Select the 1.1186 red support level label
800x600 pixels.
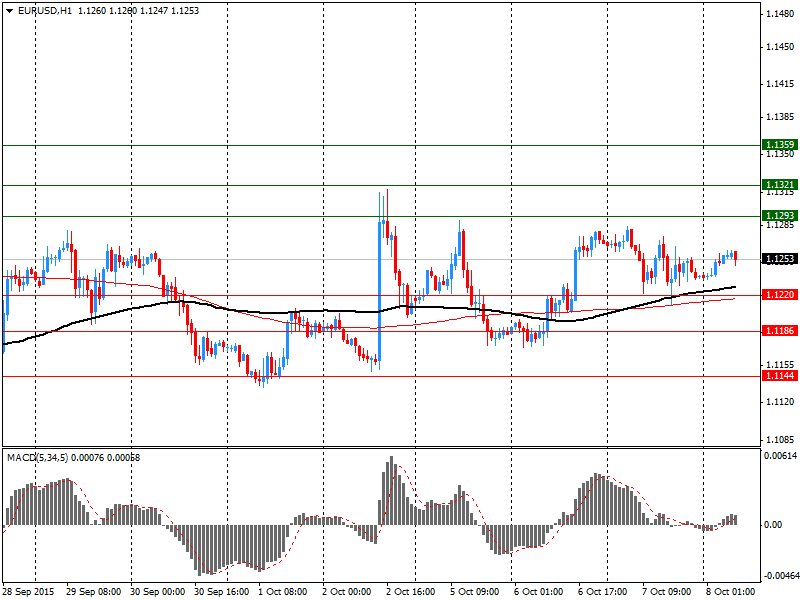(x=780, y=331)
